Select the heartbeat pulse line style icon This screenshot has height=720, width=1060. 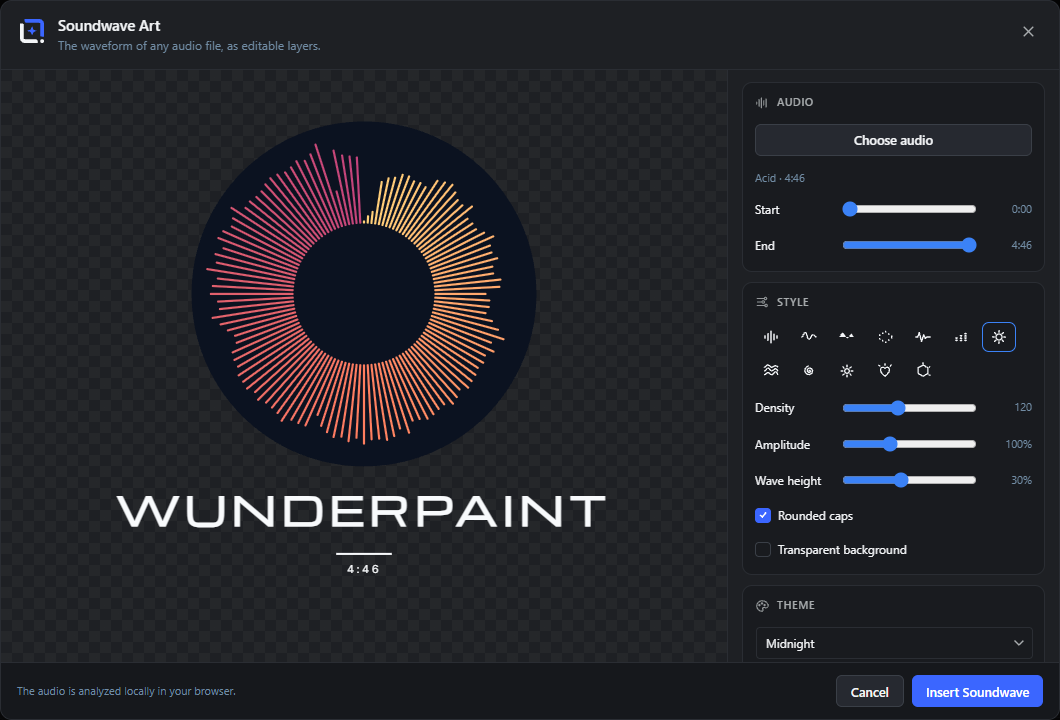coord(923,337)
